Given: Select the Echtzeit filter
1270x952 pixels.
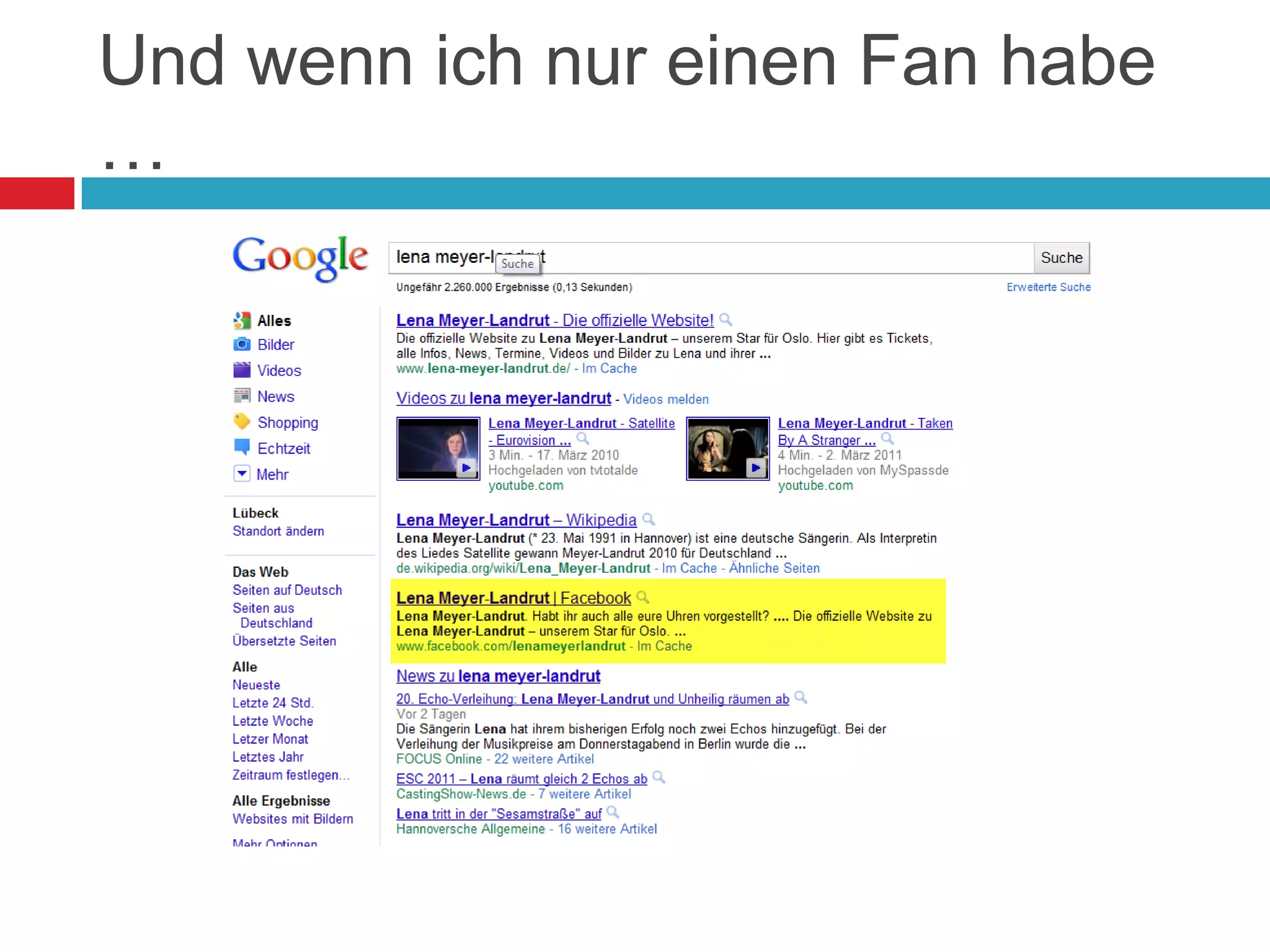Looking at the screenshot, I should pyautogui.click(x=284, y=449).
